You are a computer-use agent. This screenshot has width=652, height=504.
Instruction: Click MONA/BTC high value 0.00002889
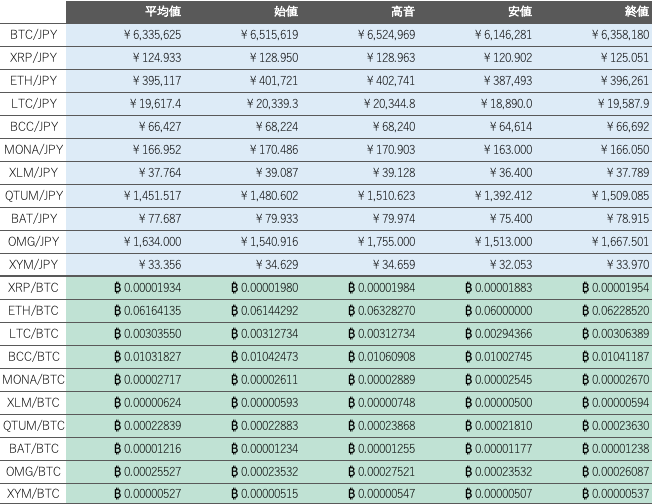[x=382, y=379]
